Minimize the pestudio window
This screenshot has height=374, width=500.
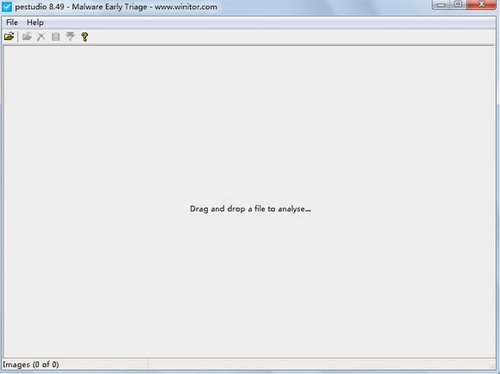point(441,5)
